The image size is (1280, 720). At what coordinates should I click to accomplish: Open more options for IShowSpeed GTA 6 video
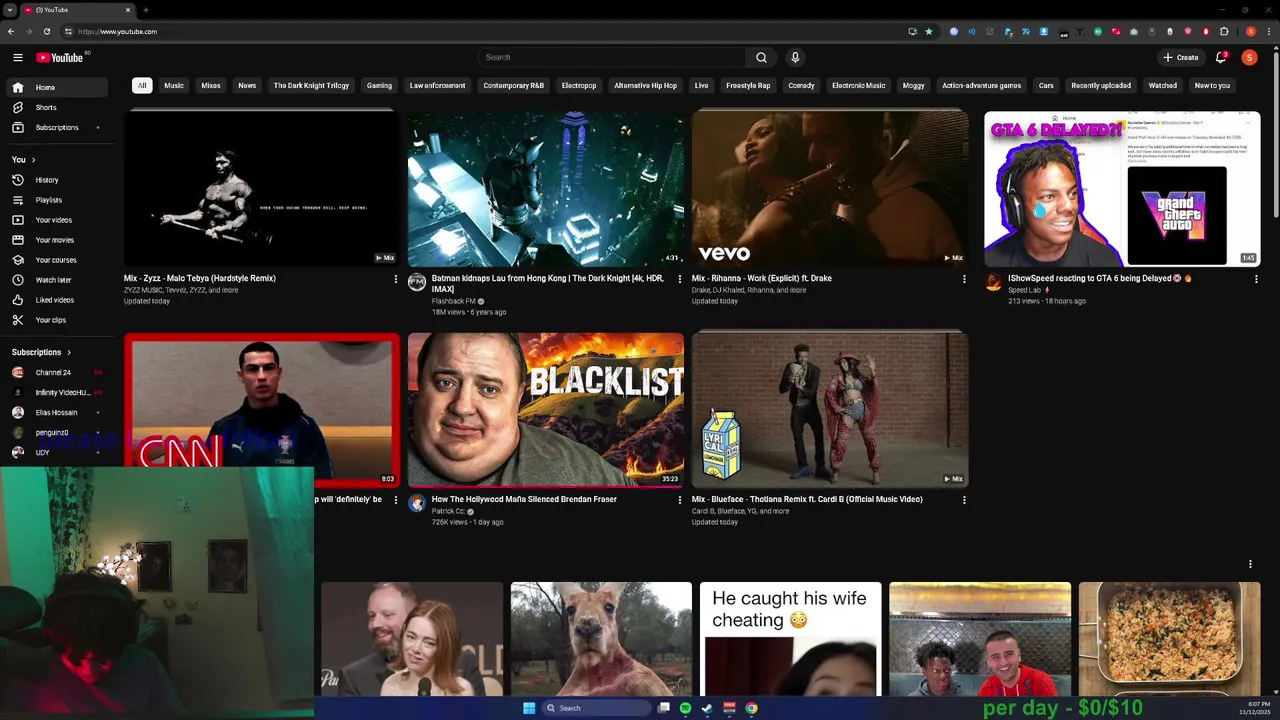1256,279
